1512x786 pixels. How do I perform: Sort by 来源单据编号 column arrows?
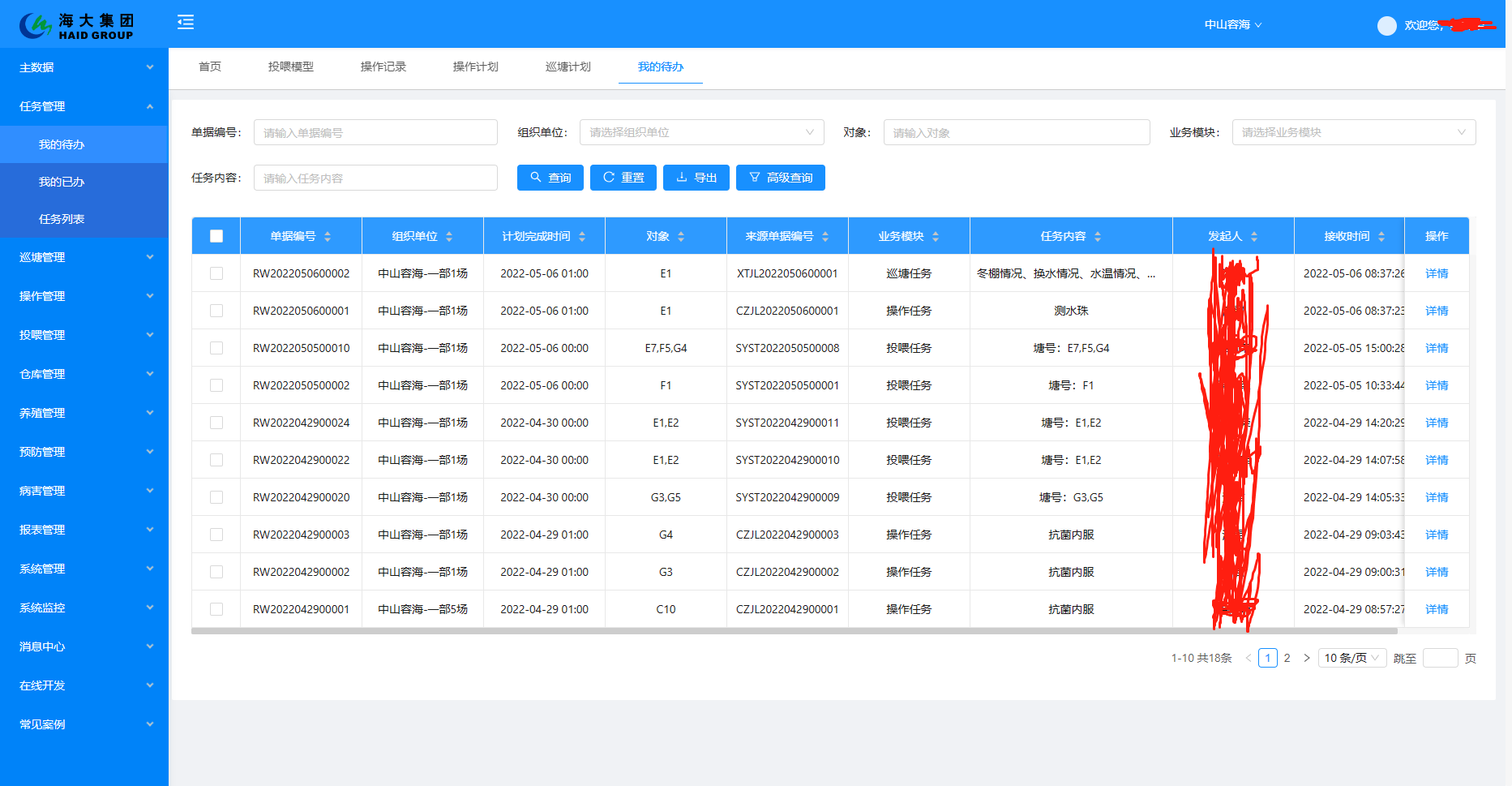pyautogui.click(x=825, y=236)
